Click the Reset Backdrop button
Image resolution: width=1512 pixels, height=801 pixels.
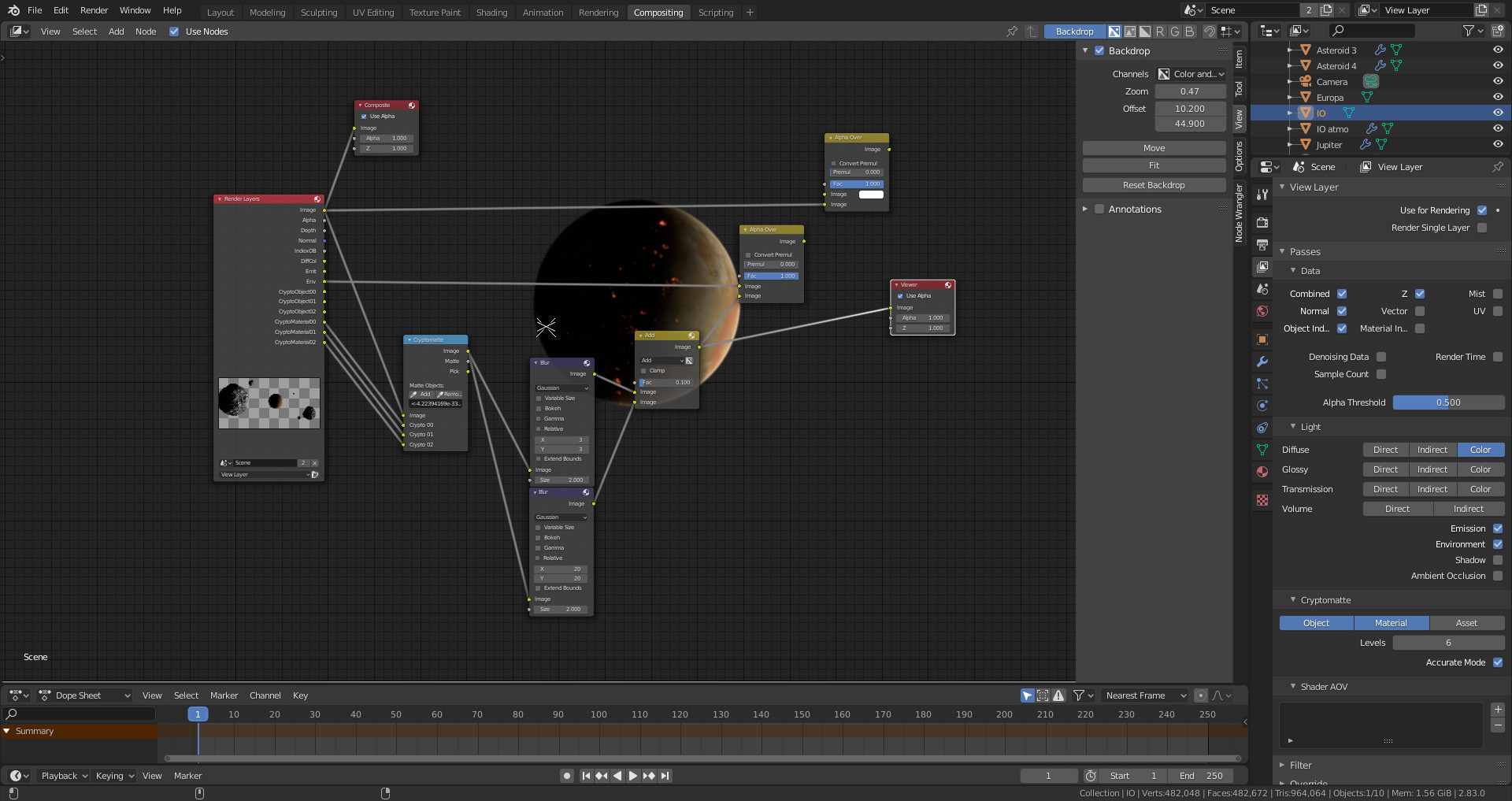click(x=1154, y=185)
